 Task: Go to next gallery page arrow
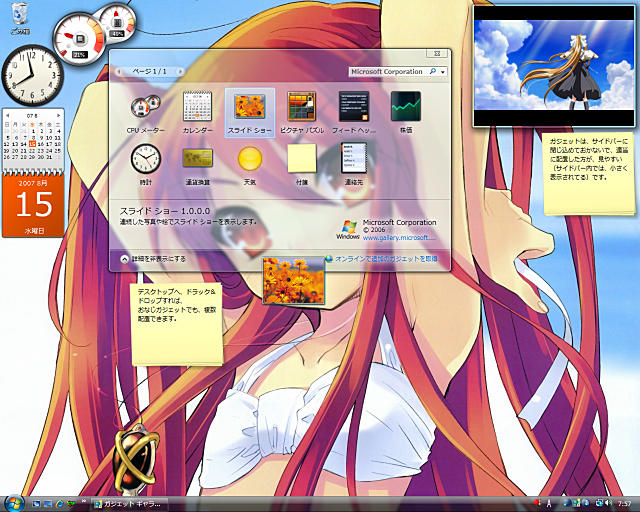(179, 71)
